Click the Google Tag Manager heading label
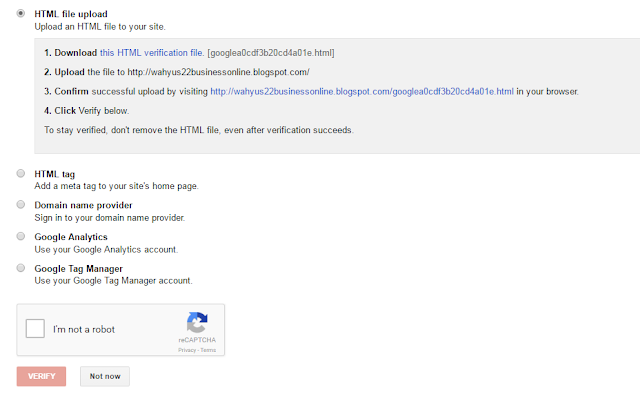 pos(78,269)
